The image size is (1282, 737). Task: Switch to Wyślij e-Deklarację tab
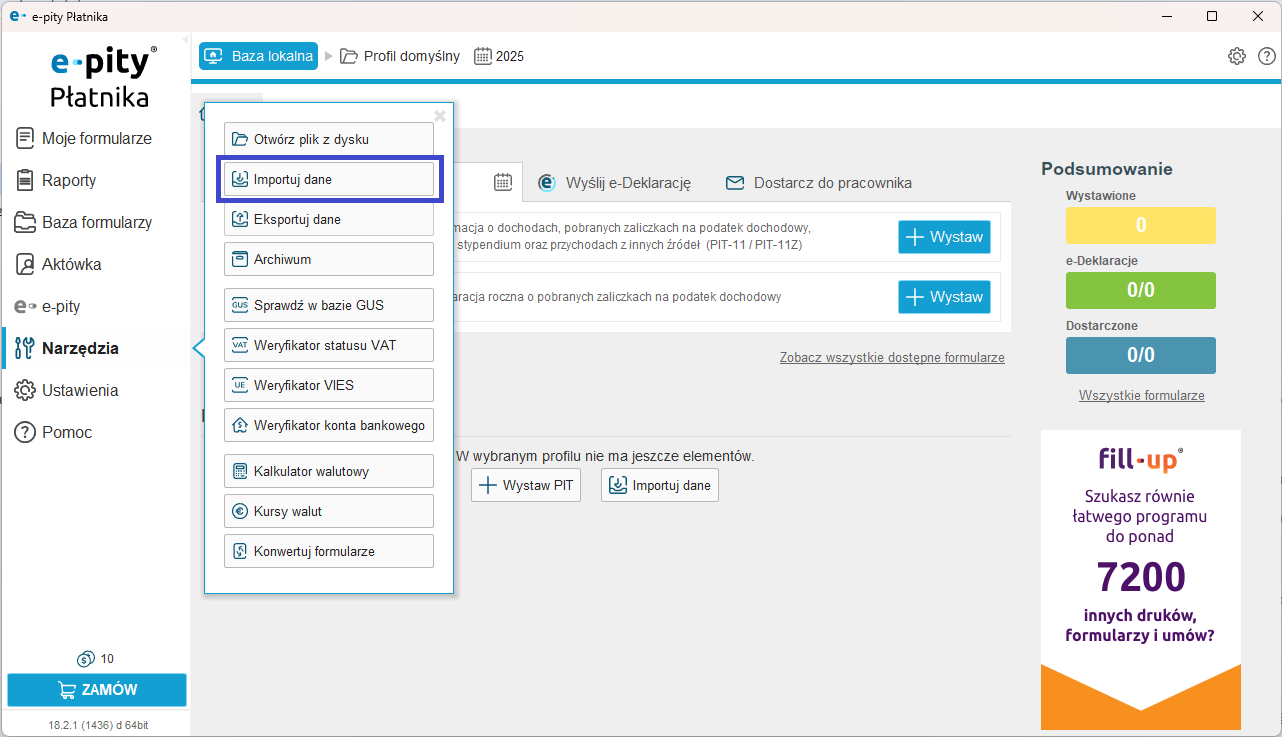(x=615, y=183)
